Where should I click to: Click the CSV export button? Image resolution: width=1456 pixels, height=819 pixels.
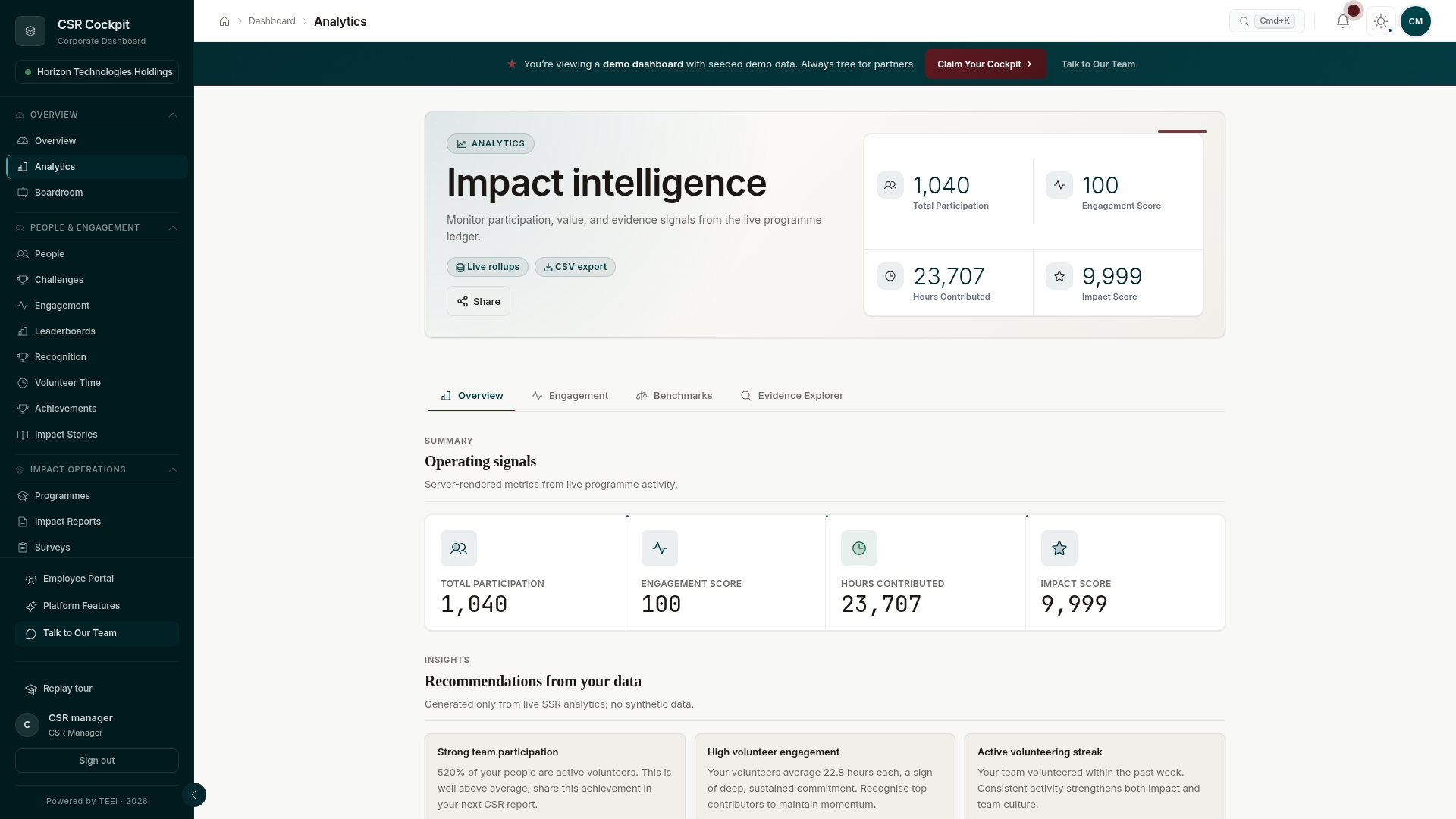point(575,267)
